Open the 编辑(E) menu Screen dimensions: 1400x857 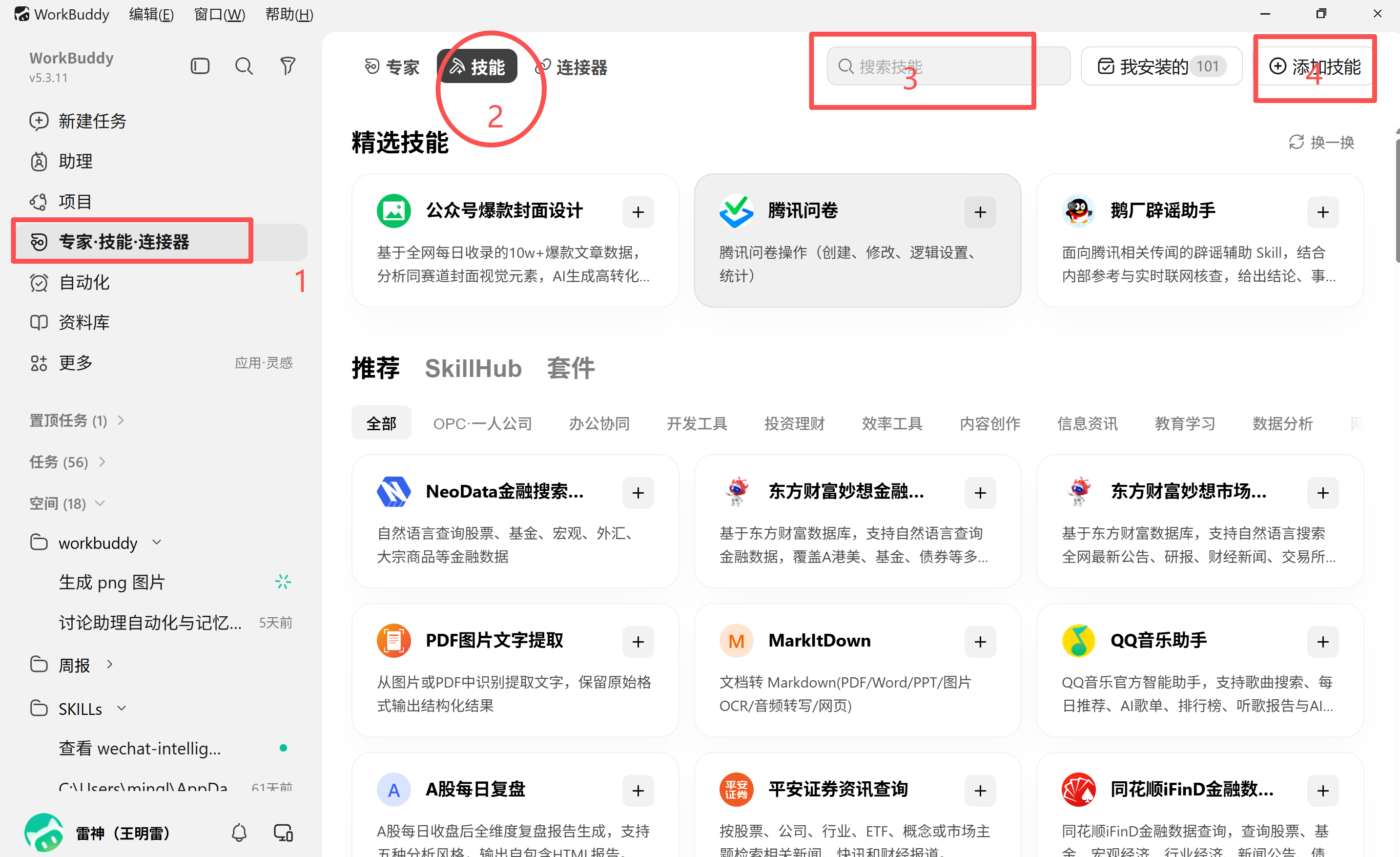[x=151, y=14]
